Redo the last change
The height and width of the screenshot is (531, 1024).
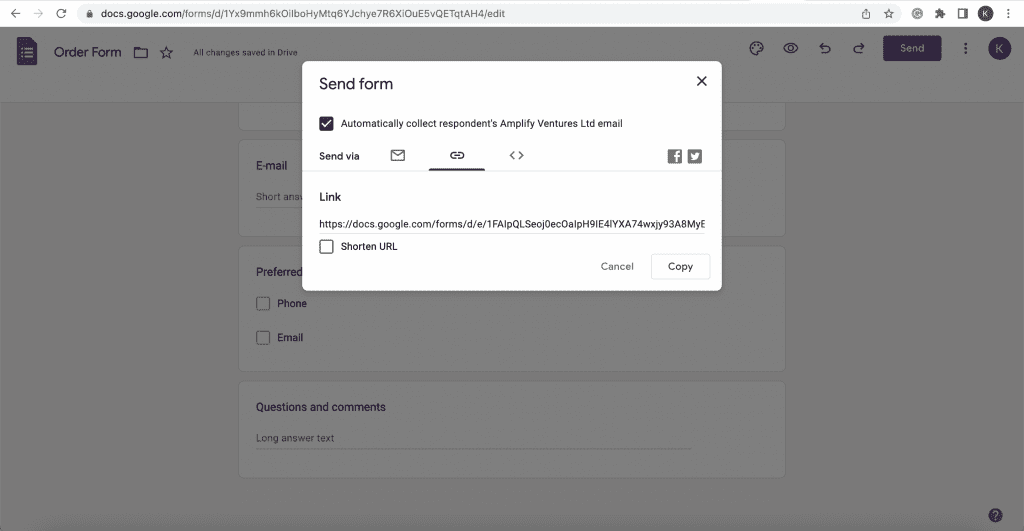(859, 48)
